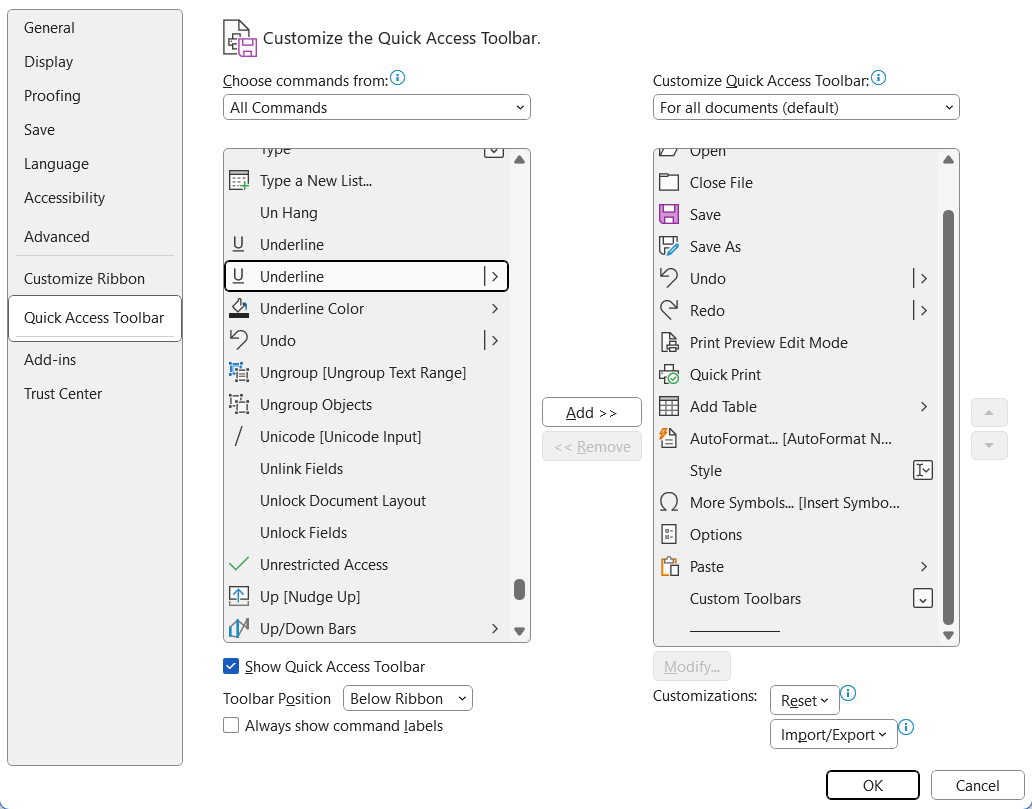
Task: Select the Underline Color icon
Action: click(x=241, y=308)
